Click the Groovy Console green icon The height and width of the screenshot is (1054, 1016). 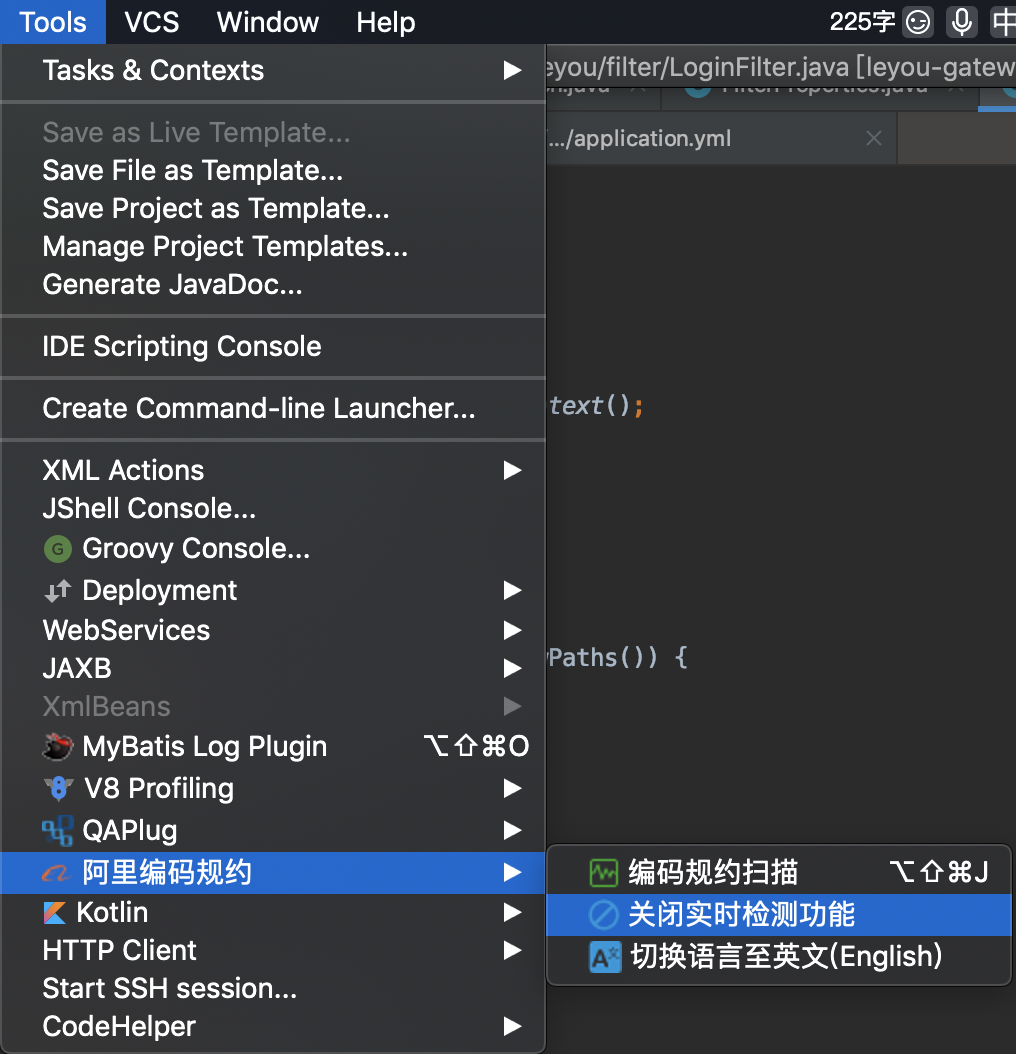pos(58,549)
